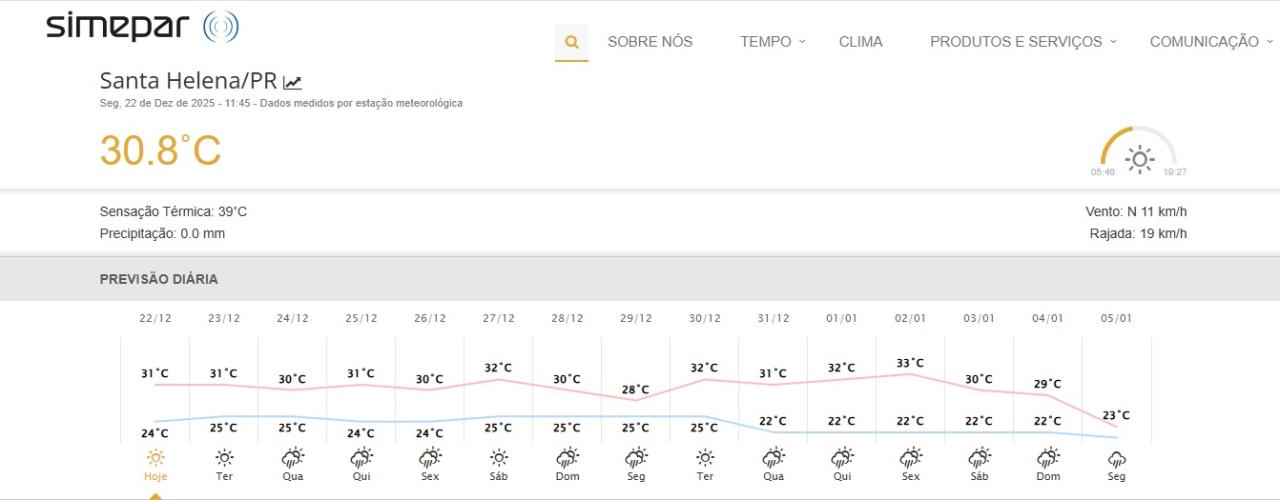Screen dimensions: 1280x500
Task: Select the Sex 26/12 rain icon
Action: [x=430, y=457]
